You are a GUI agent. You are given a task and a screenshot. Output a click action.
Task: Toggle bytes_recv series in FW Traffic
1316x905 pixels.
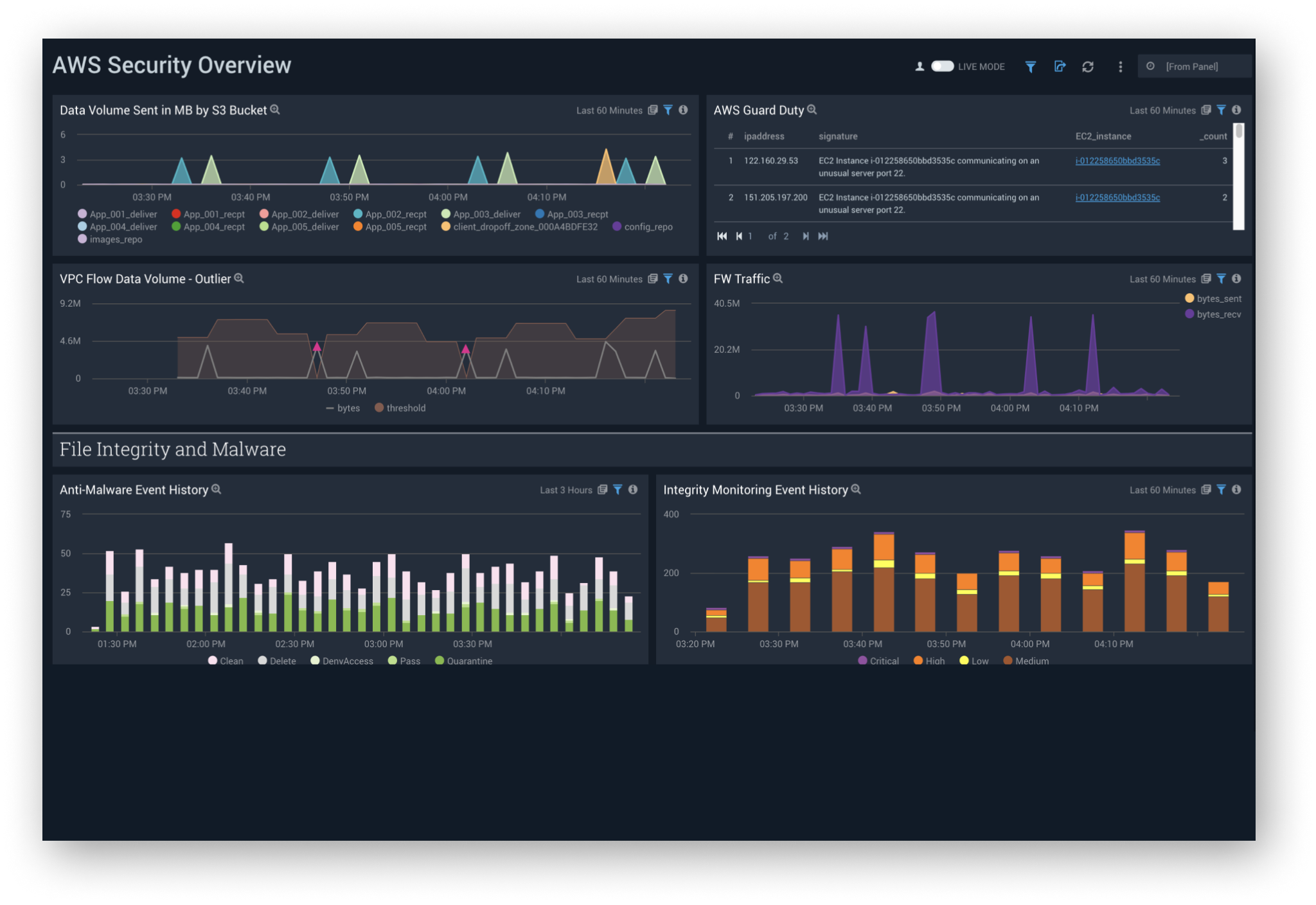point(1213,314)
